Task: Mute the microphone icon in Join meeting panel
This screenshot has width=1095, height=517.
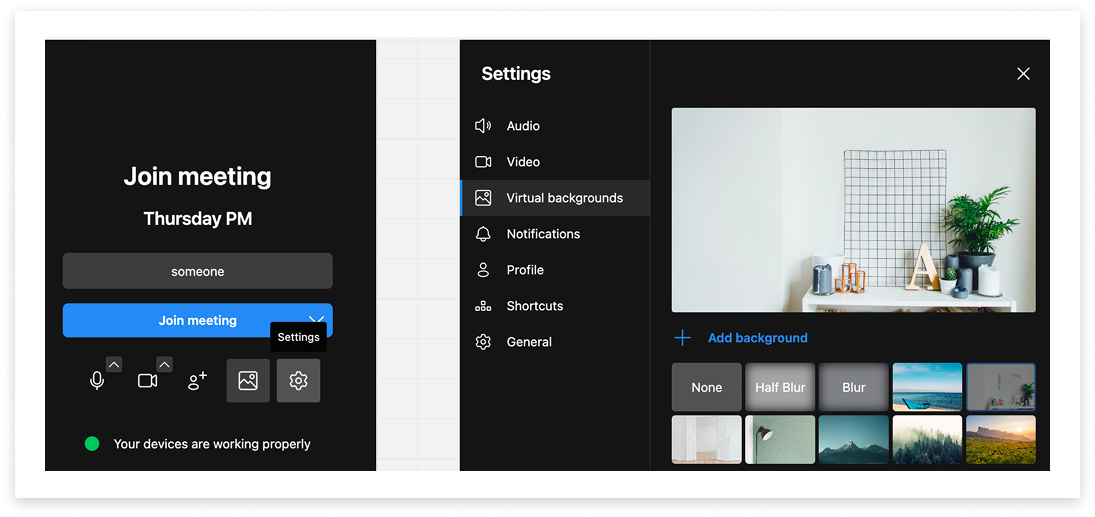Action: pos(97,381)
